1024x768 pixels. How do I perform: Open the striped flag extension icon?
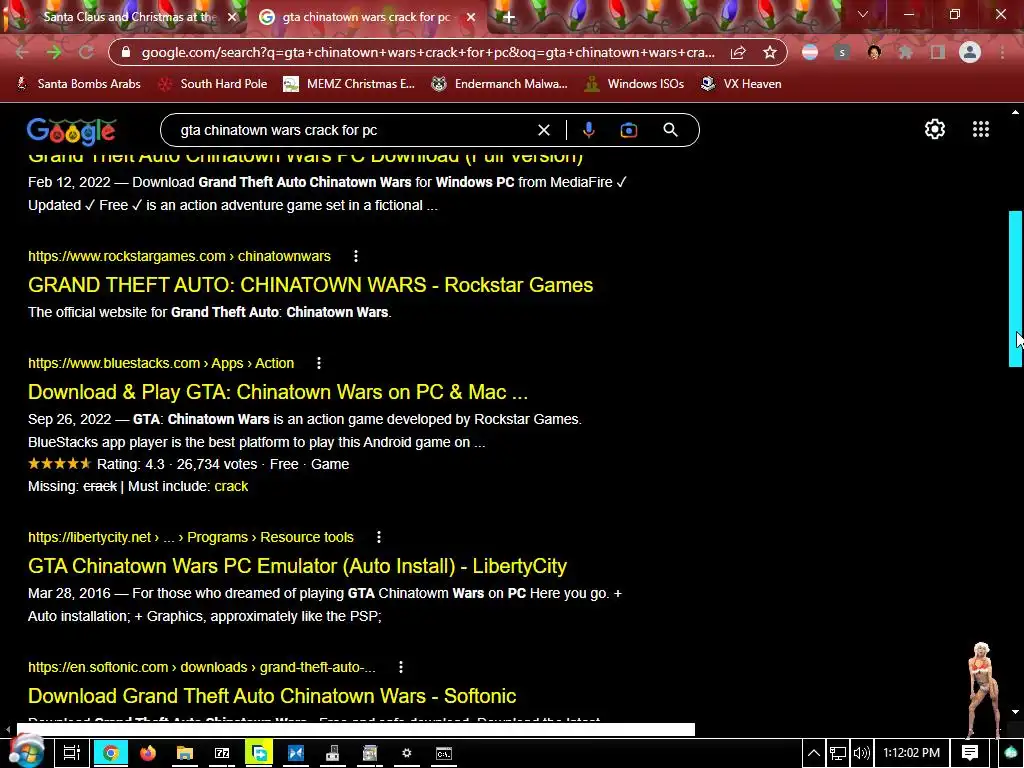810,52
